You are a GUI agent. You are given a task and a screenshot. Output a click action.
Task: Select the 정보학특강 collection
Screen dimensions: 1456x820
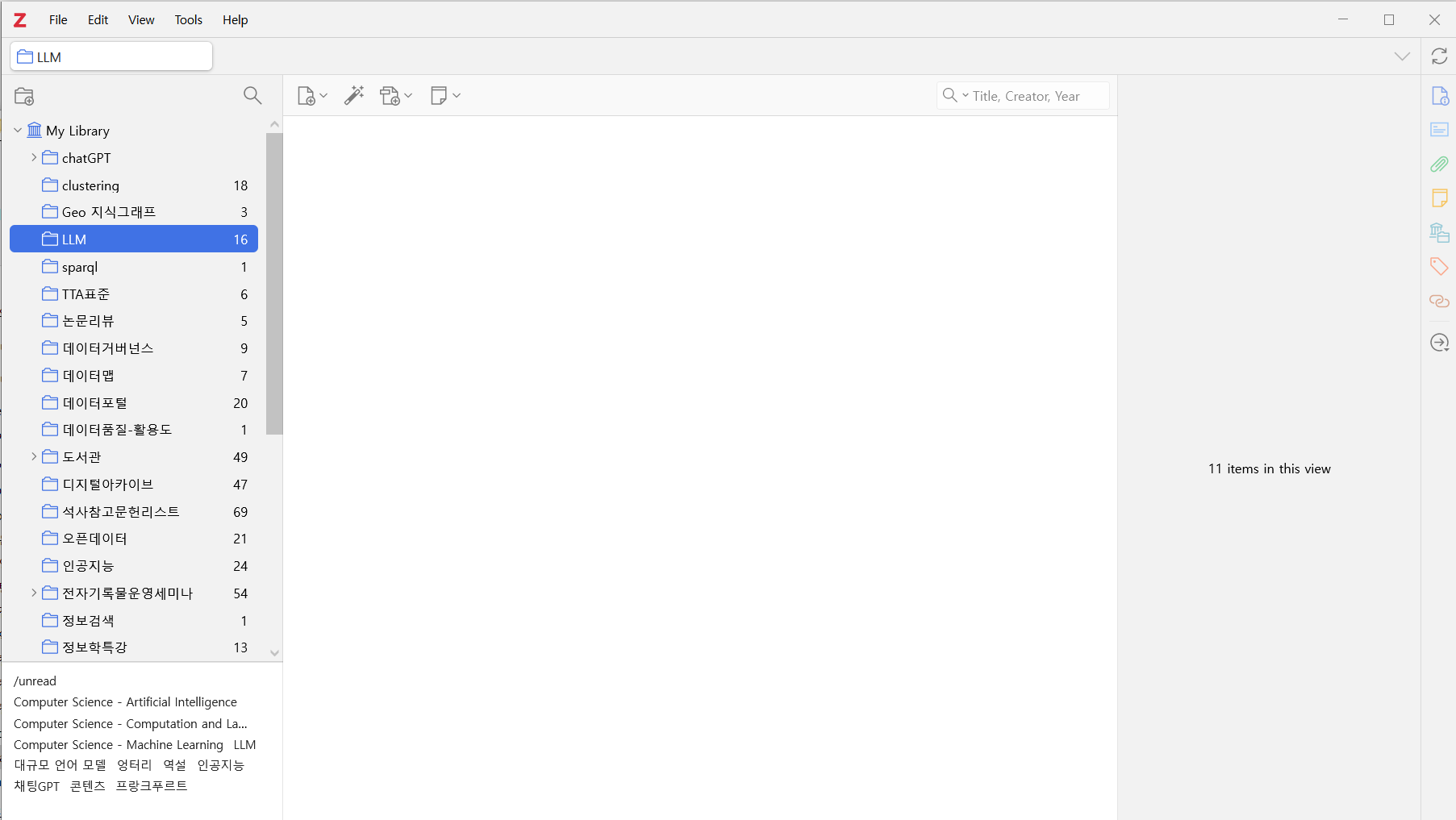pos(134,647)
